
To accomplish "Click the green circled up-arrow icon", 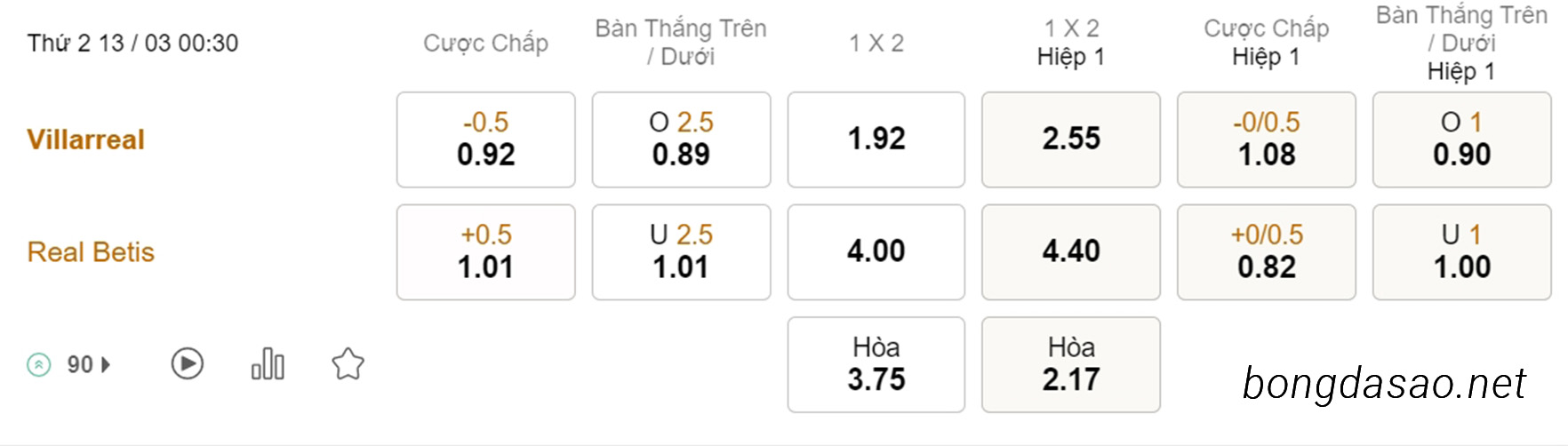I will point(39,364).
